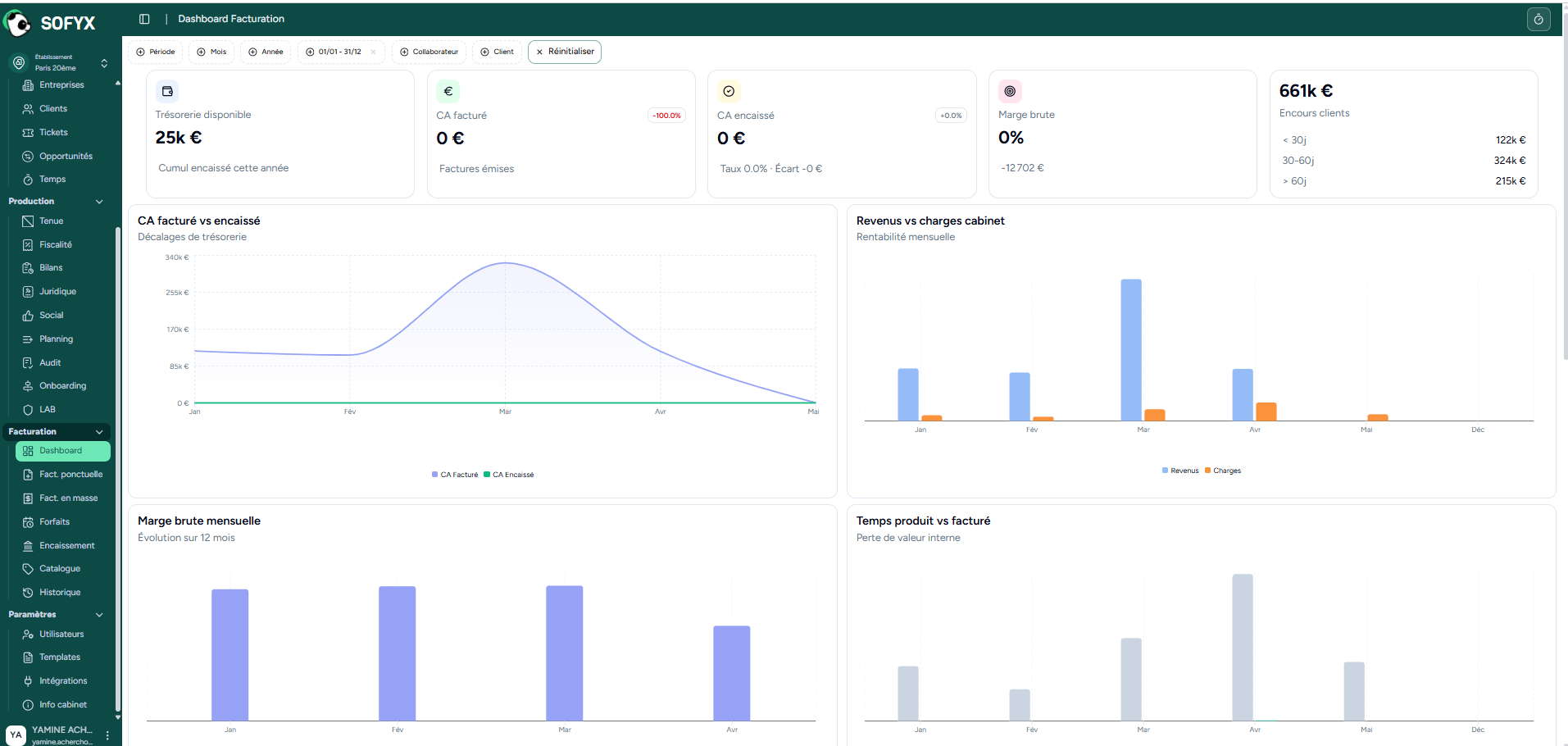Click the CA encaissé check icon

[729, 91]
